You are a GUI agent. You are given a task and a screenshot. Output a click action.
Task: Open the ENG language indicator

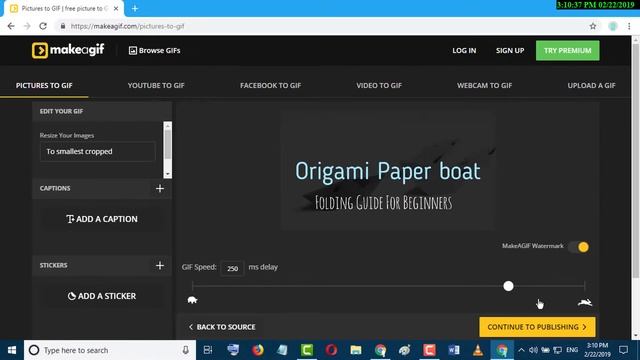[x=572, y=350]
